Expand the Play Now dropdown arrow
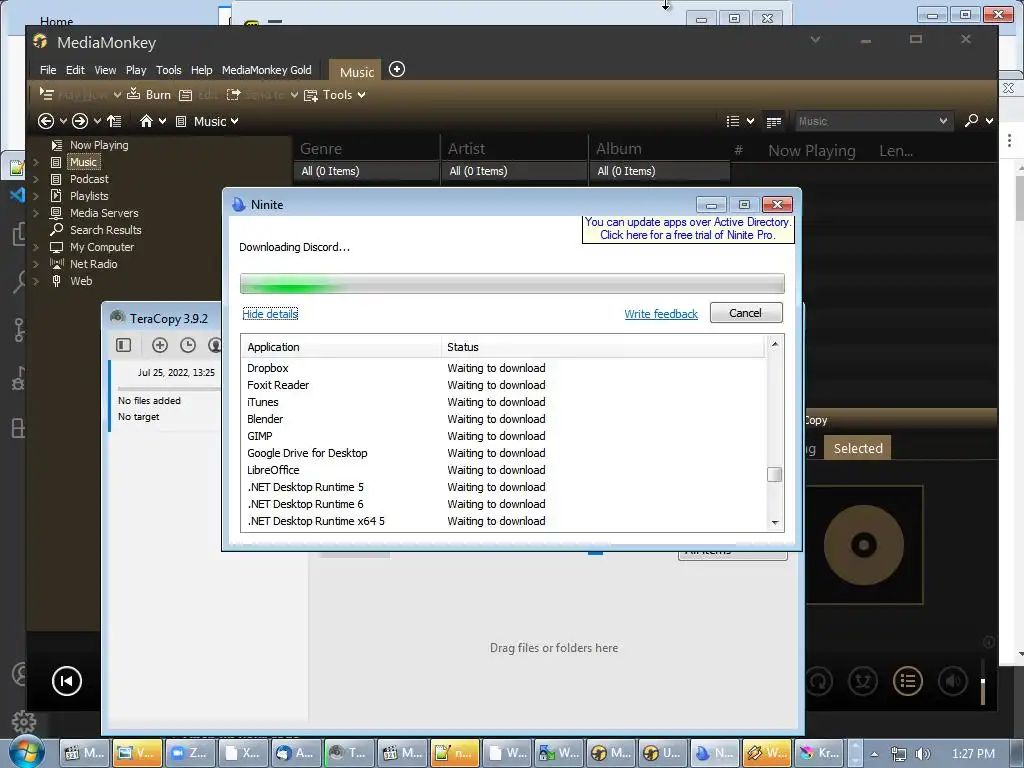The width and height of the screenshot is (1024, 768). 117,95
